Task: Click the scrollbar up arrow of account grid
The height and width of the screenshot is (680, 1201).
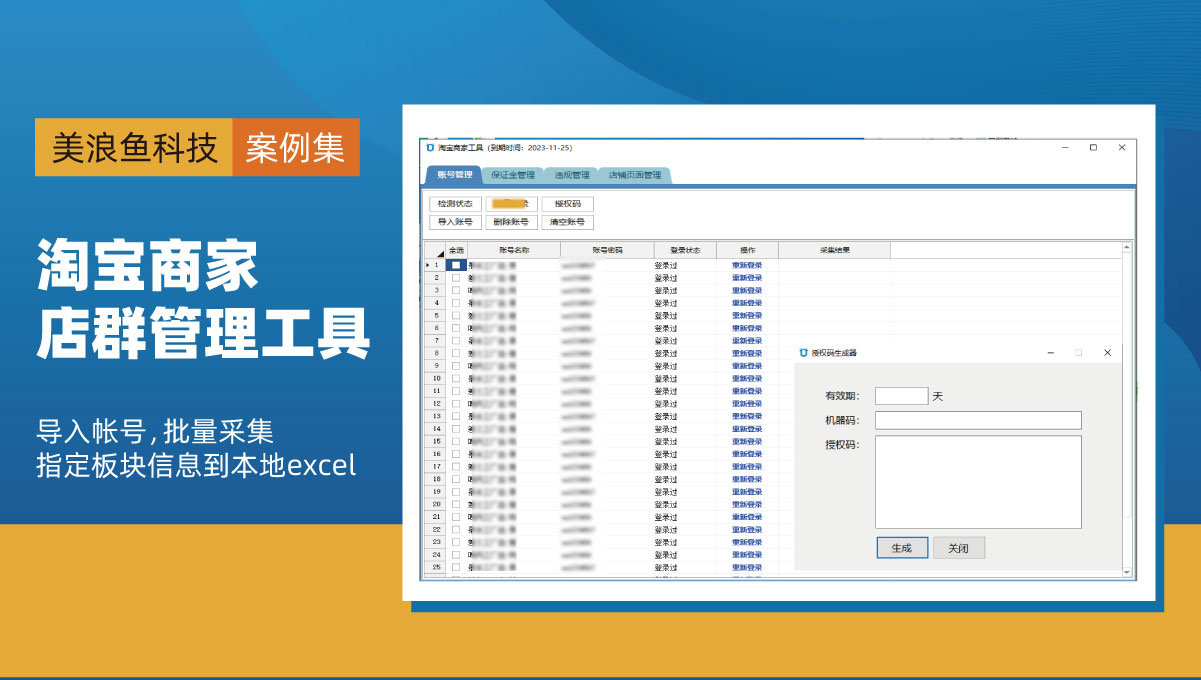Action: click(x=1128, y=247)
